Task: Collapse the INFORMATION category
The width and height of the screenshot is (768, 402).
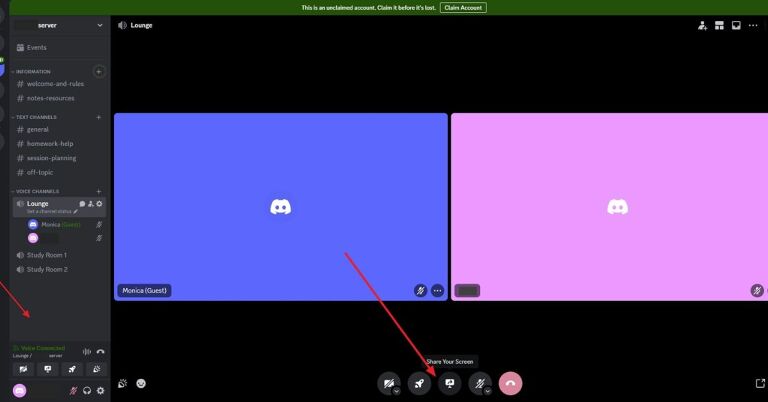Action: pyautogui.click(x=33, y=71)
